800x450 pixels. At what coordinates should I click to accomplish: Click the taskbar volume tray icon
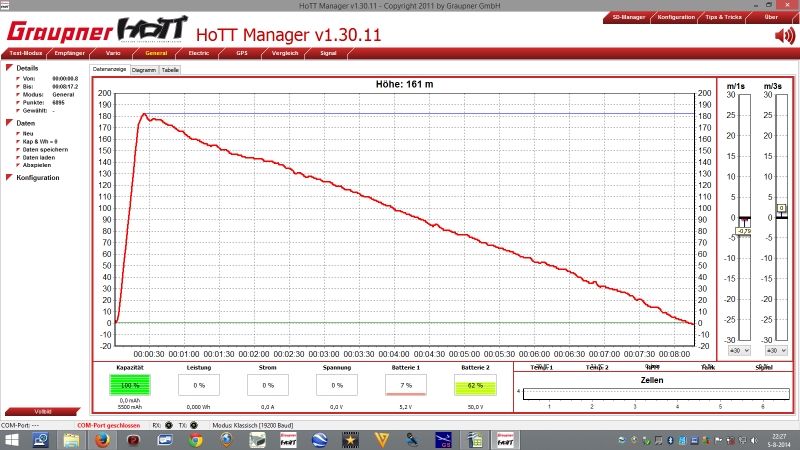coord(753,440)
